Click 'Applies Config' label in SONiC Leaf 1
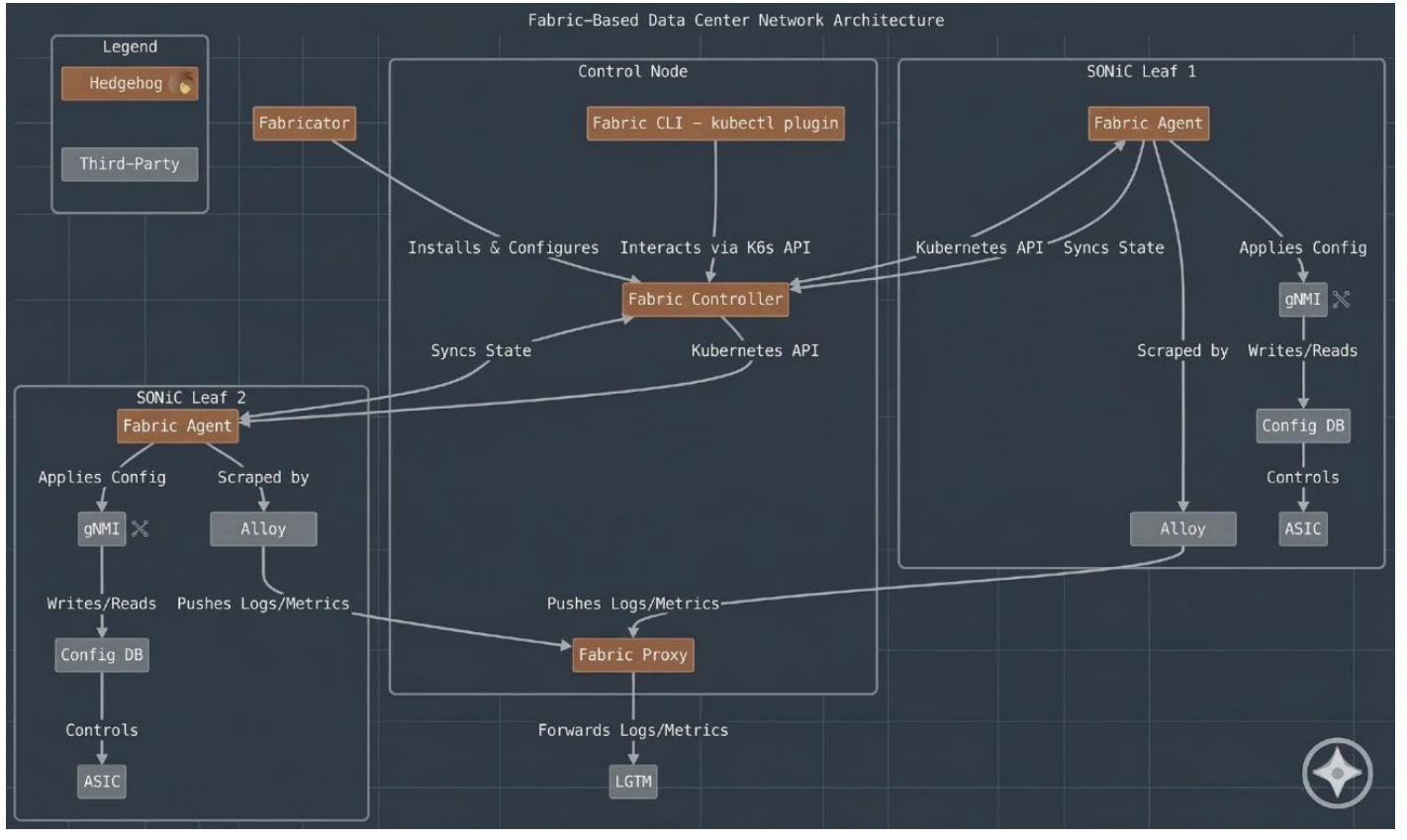The height and width of the screenshot is (840, 1407). [1303, 247]
